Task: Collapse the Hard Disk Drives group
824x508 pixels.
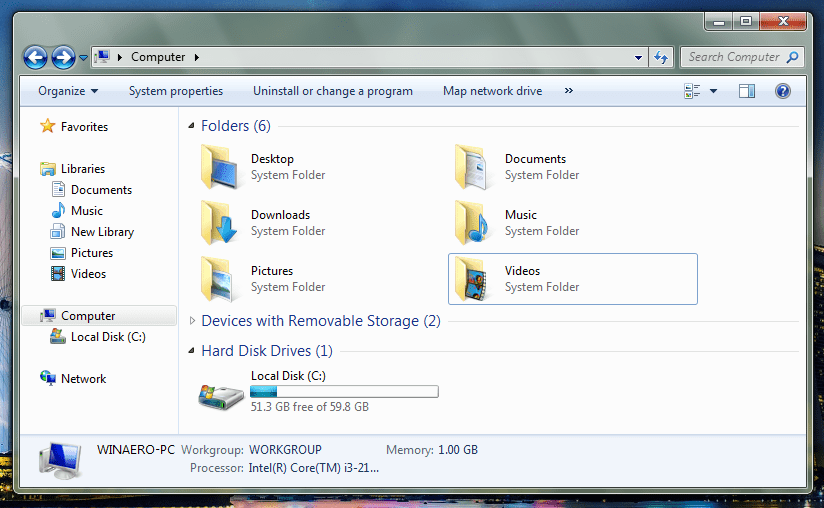Action: (x=191, y=350)
